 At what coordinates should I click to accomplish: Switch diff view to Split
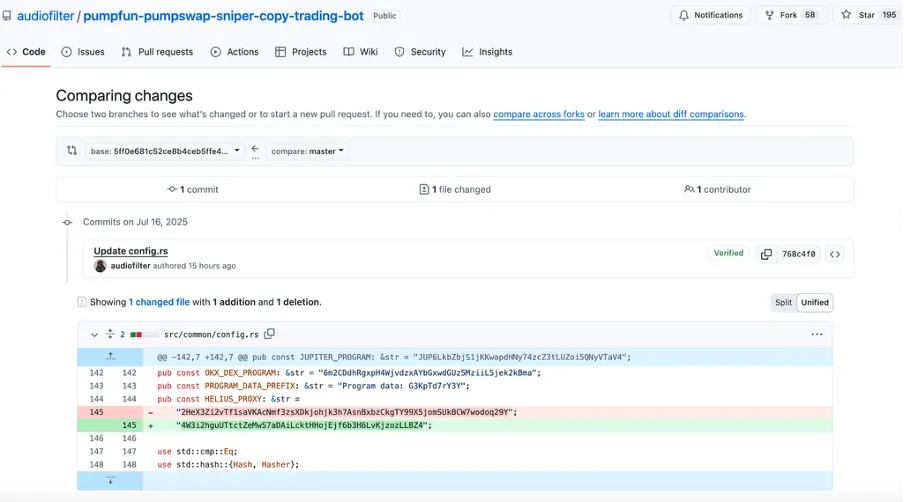pos(783,302)
